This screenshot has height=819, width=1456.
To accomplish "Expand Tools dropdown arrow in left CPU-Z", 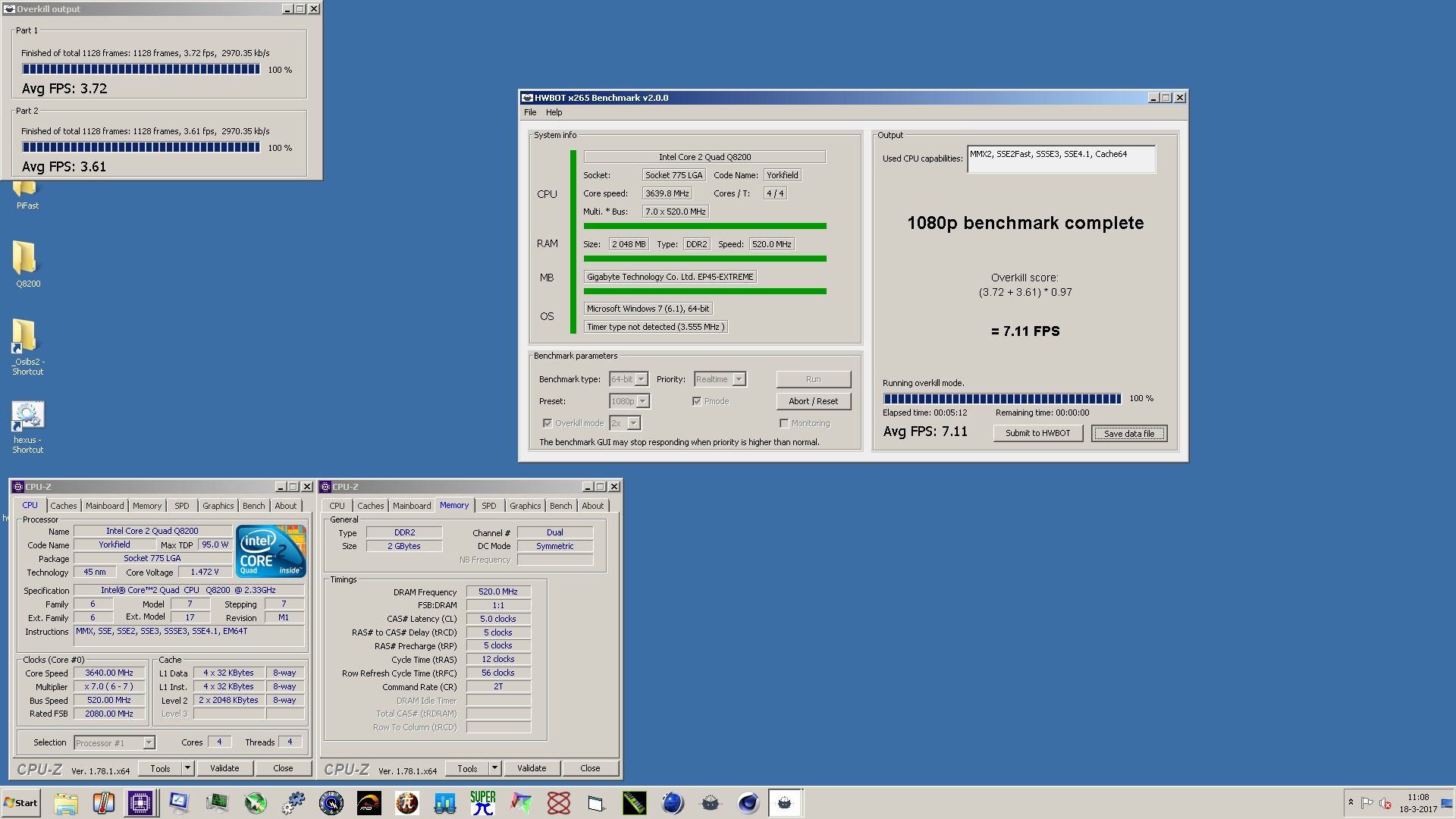I will click(x=187, y=768).
